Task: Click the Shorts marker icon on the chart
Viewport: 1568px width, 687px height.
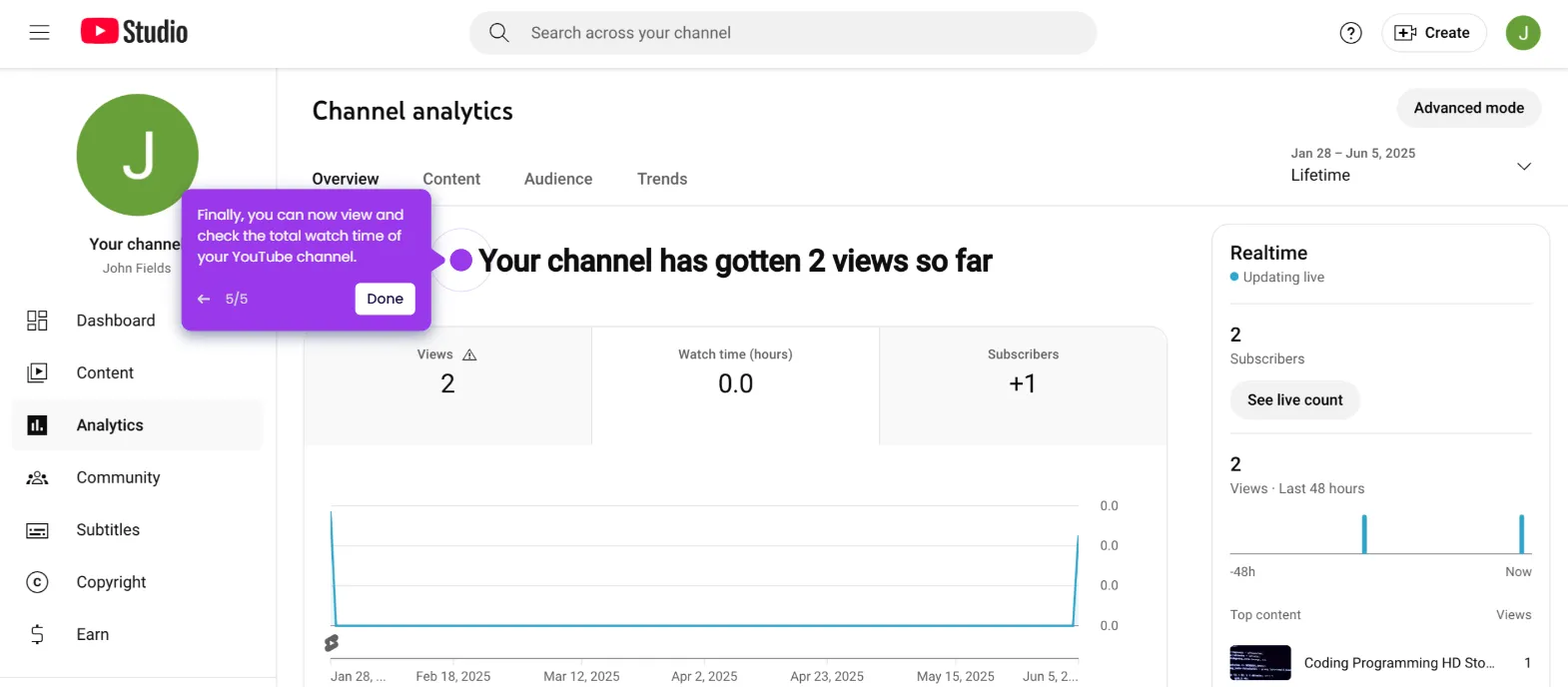Action: tap(332, 643)
